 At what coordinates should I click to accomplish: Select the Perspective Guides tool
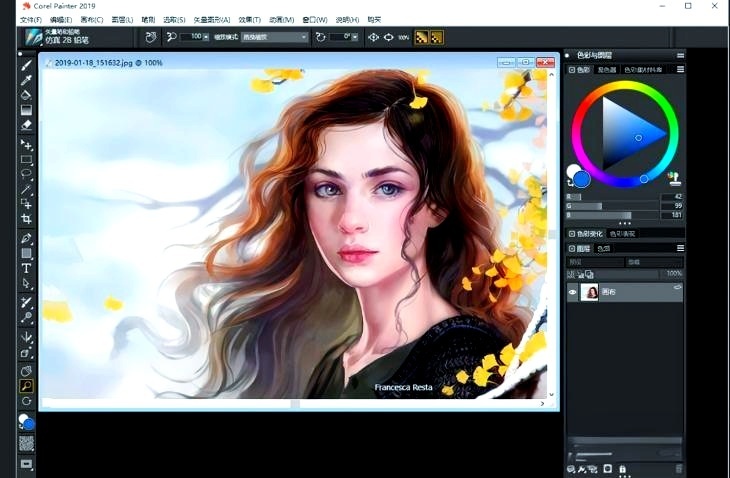click(26, 353)
